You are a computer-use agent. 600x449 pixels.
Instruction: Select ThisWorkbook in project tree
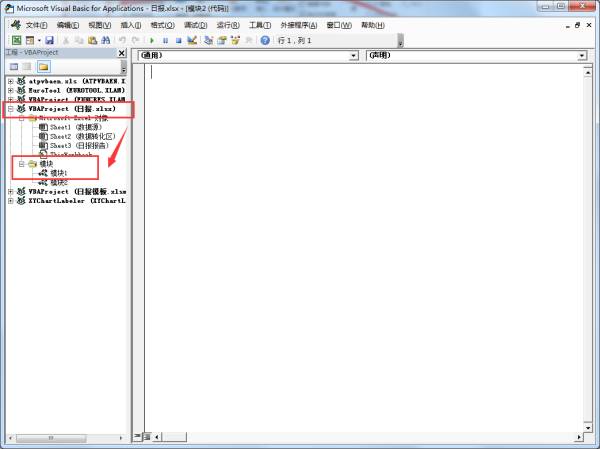click(x=66, y=155)
